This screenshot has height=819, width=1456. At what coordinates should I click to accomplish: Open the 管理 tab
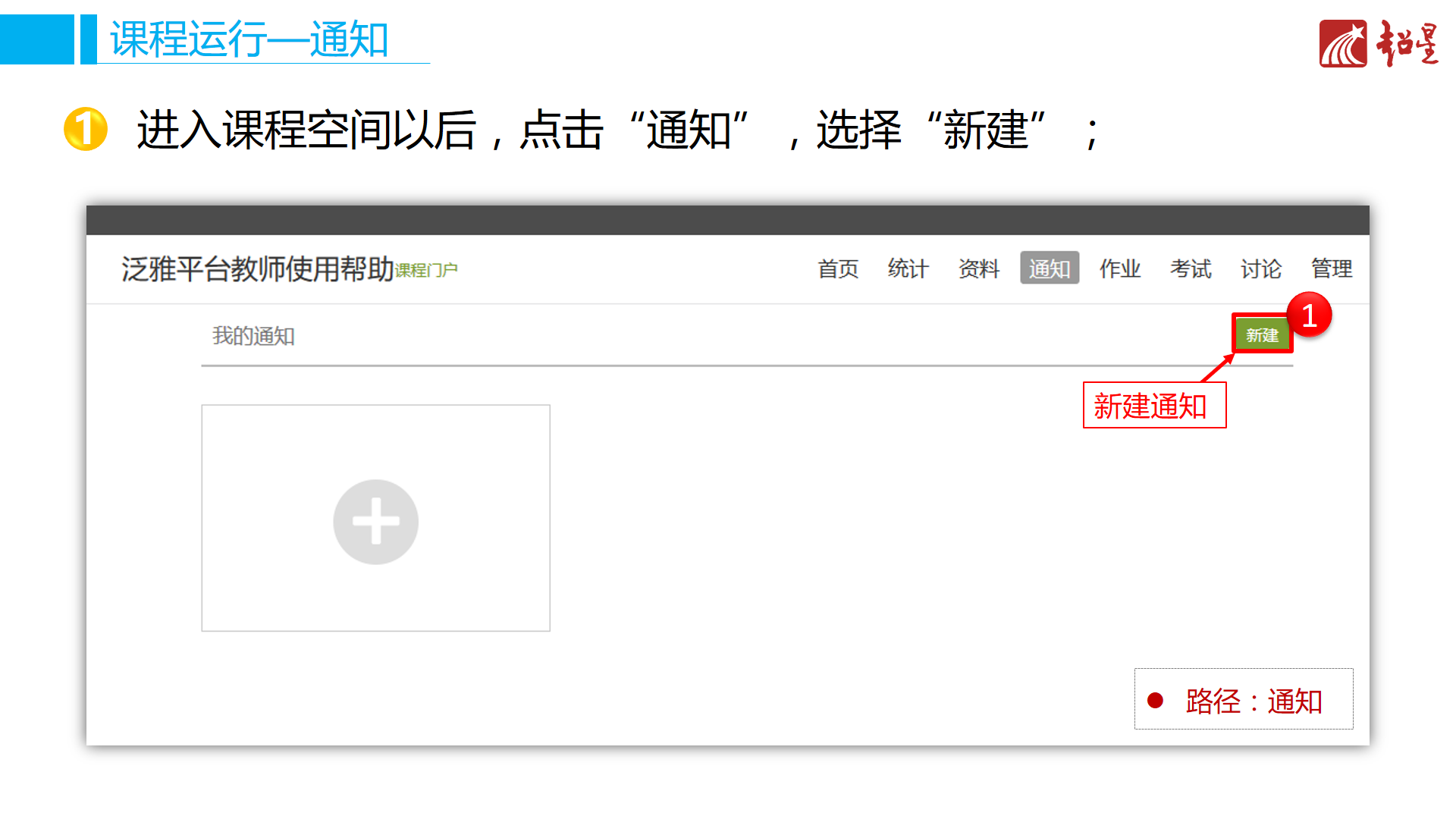click(x=1331, y=268)
